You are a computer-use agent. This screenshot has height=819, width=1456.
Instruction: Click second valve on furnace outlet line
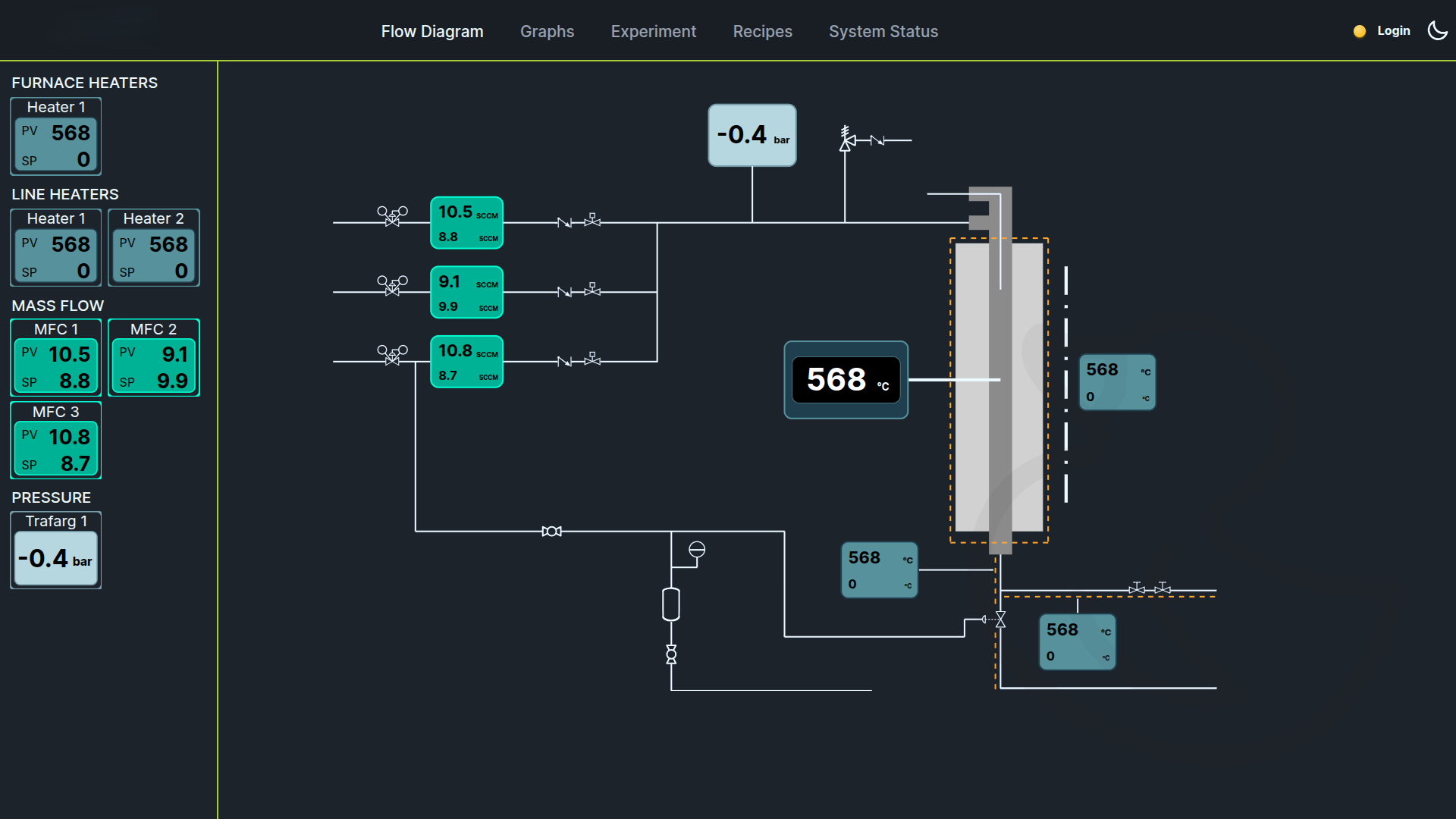(x=1163, y=588)
